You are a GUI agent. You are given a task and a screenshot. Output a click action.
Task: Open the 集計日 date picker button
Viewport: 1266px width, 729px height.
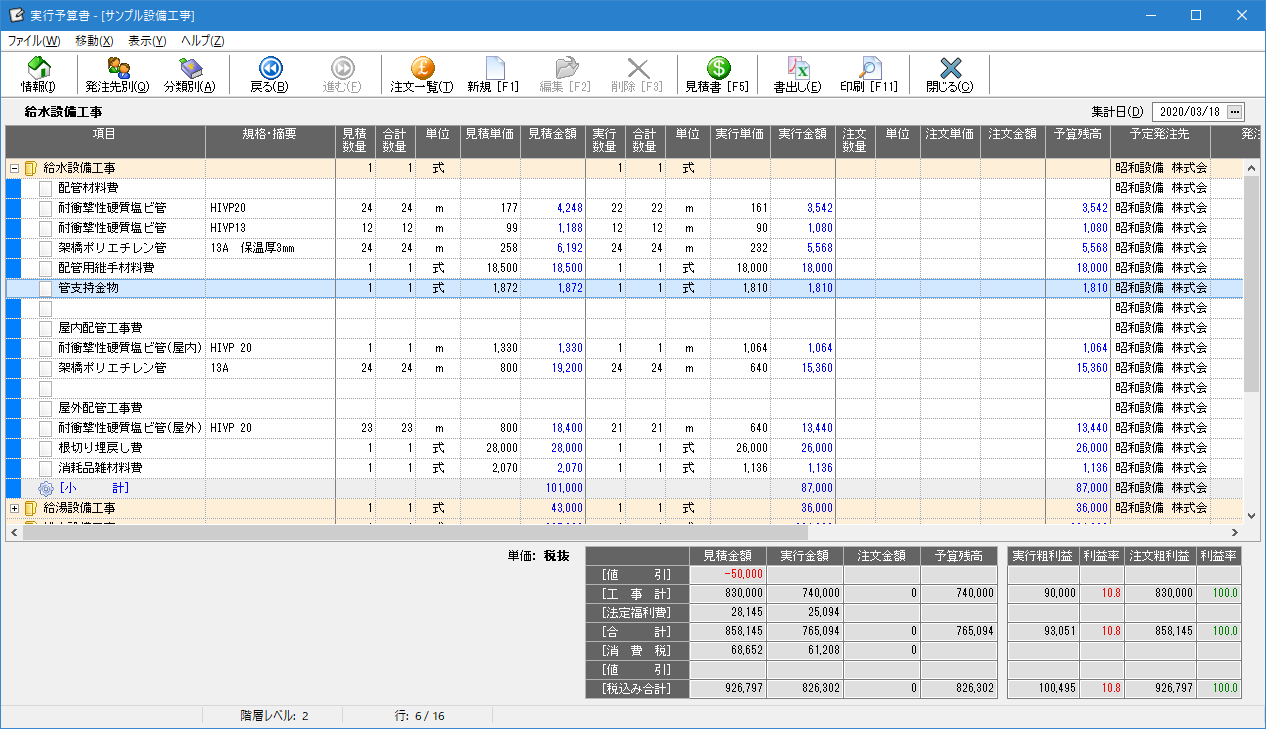[x=1235, y=111]
